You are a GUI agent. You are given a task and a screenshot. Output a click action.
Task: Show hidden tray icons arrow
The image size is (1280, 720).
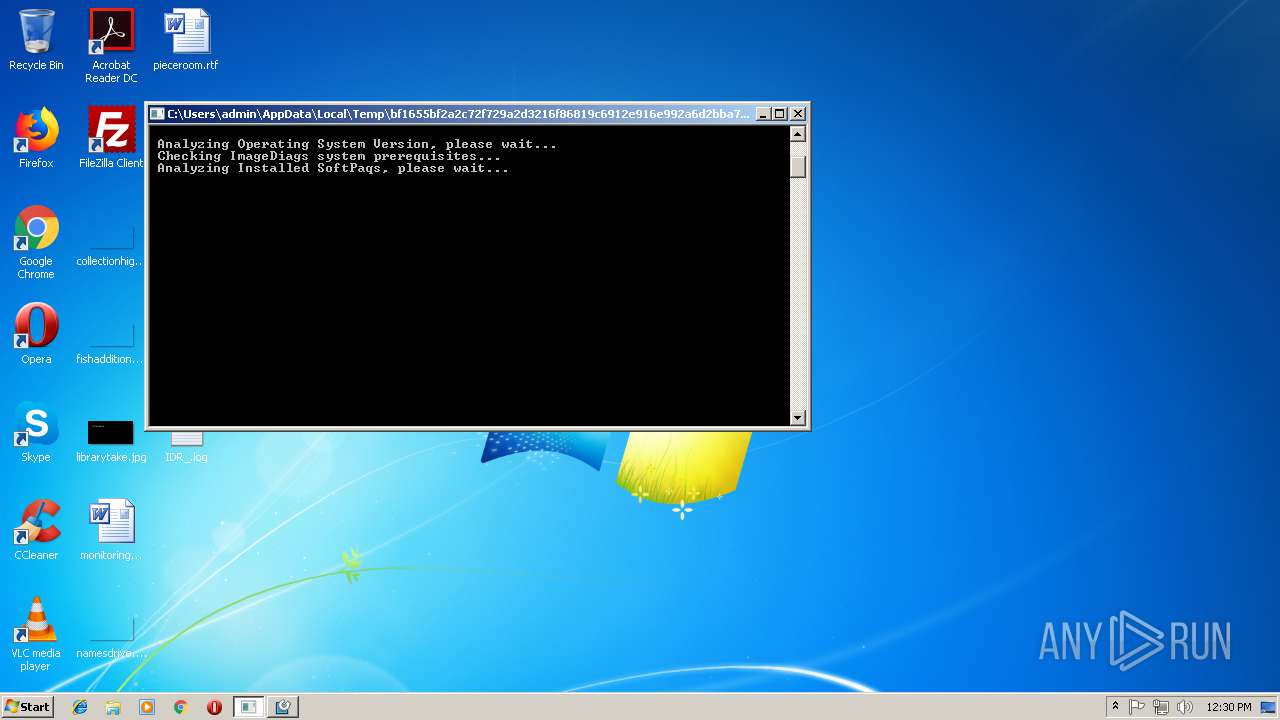click(x=1115, y=707)
